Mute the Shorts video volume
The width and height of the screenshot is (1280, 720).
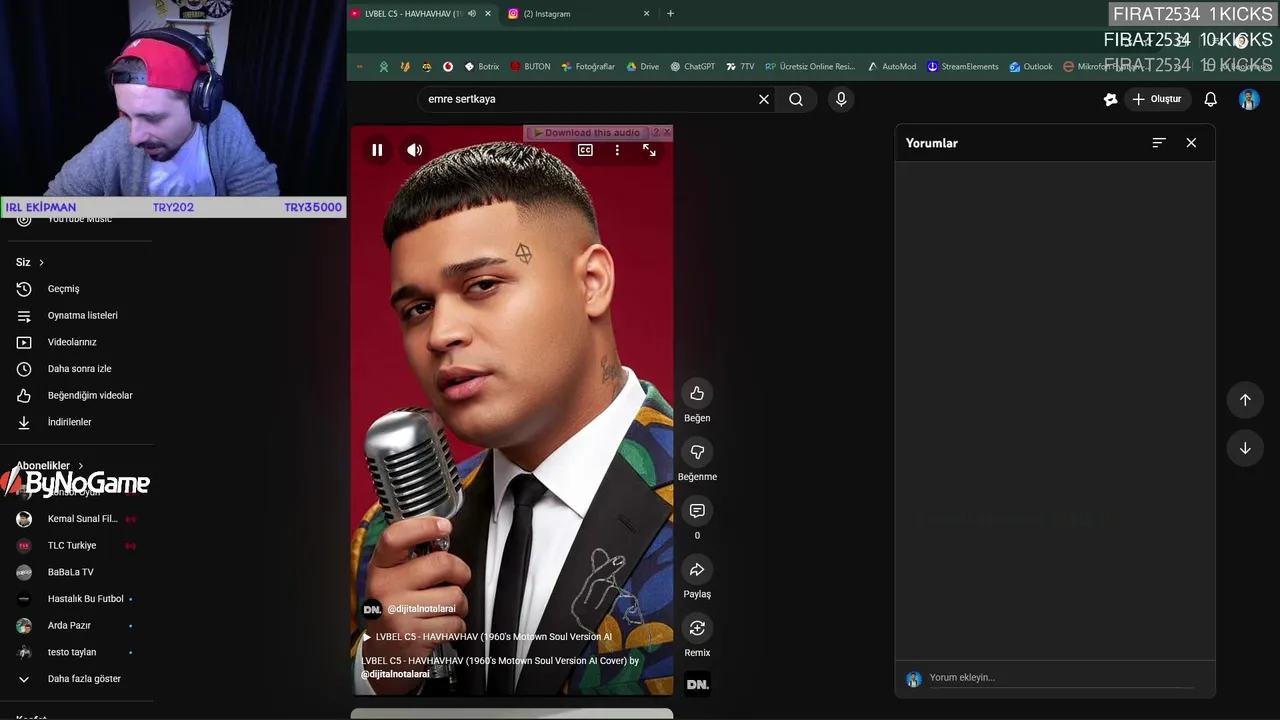(x=415, y=150)
